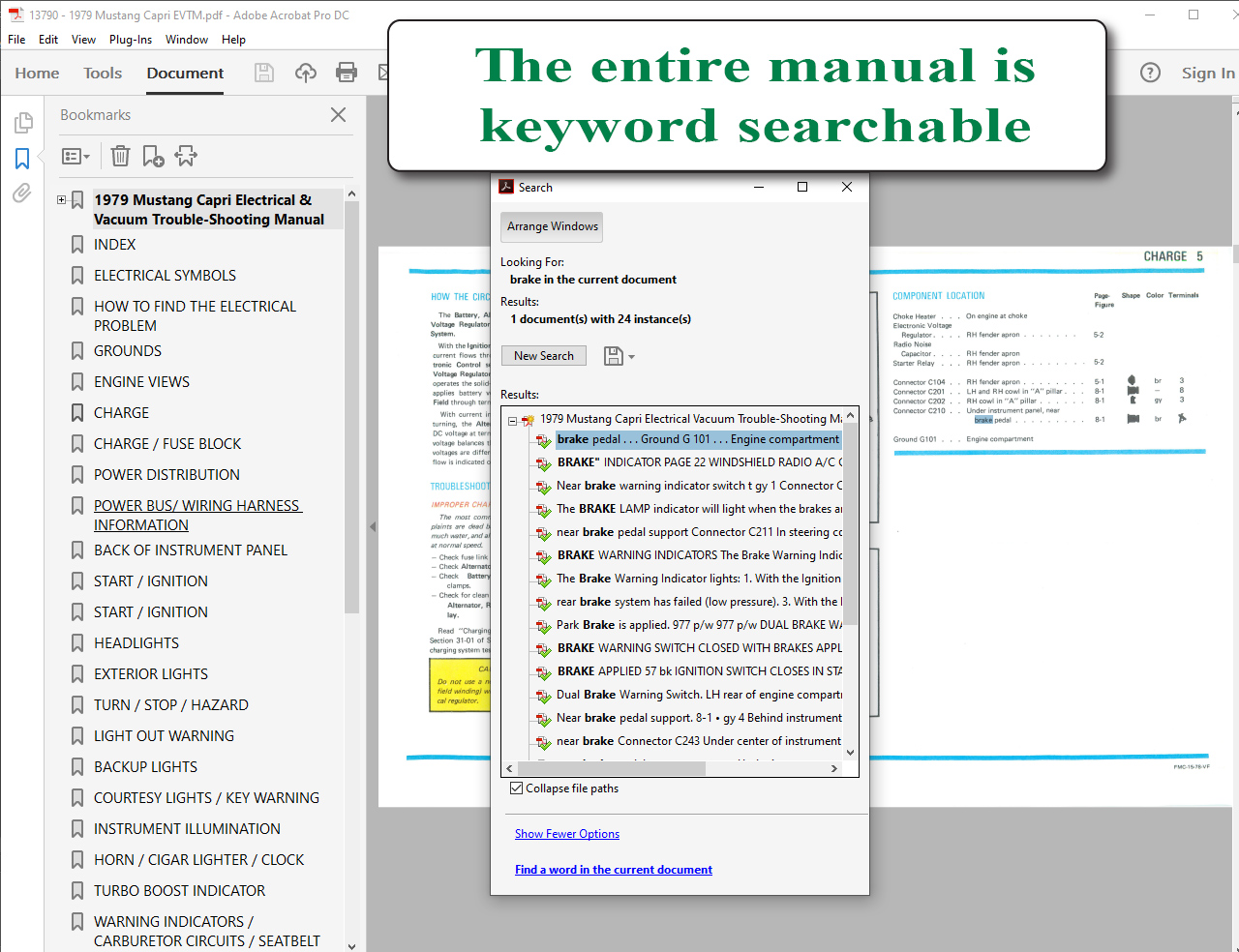This screenshot has height=952, width=1239.
Task: Switch to the Tools tab
Action: pyautogui.click(x=103, y=73)
